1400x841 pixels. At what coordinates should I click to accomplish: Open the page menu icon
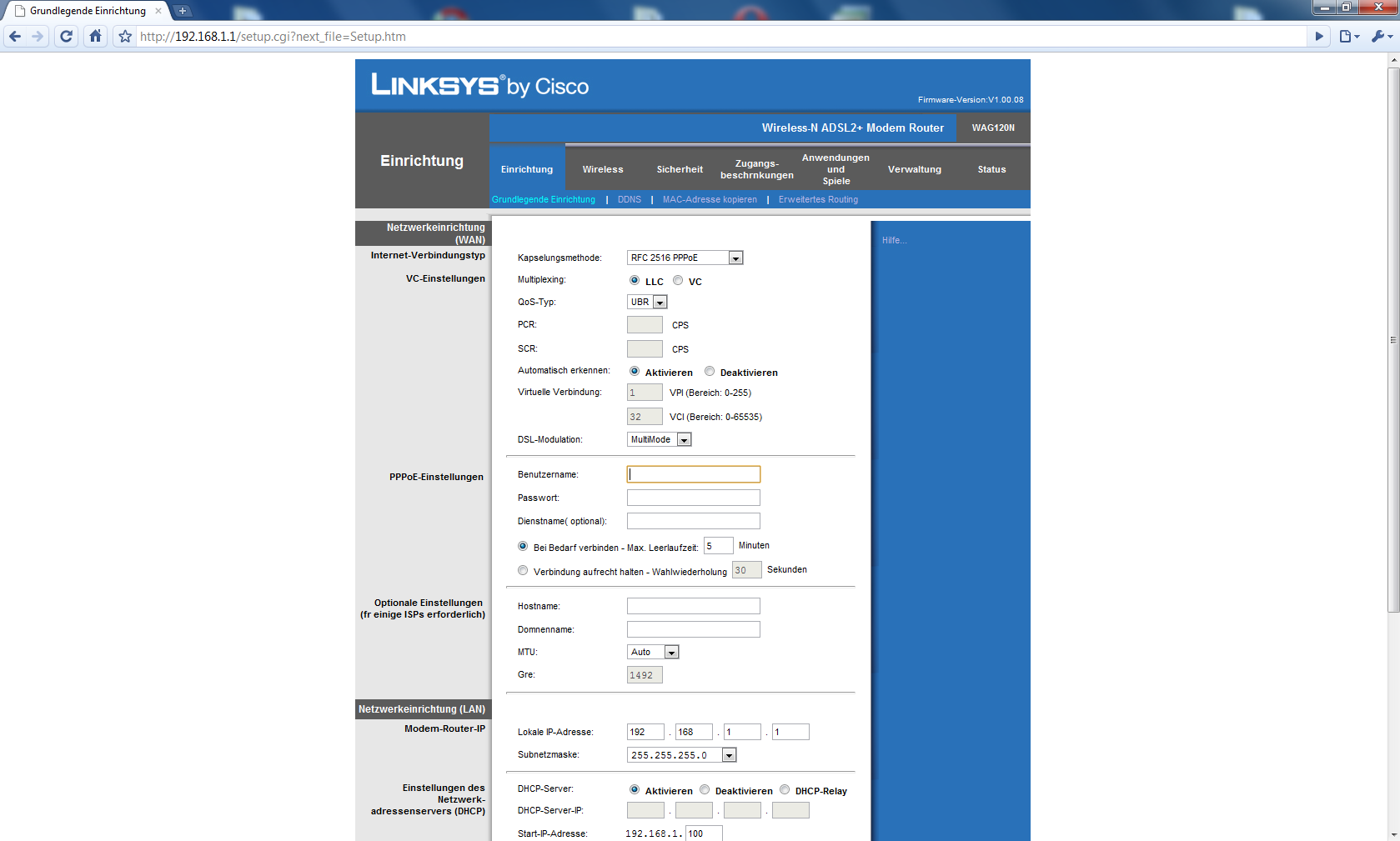click(x=1348, y=37)
